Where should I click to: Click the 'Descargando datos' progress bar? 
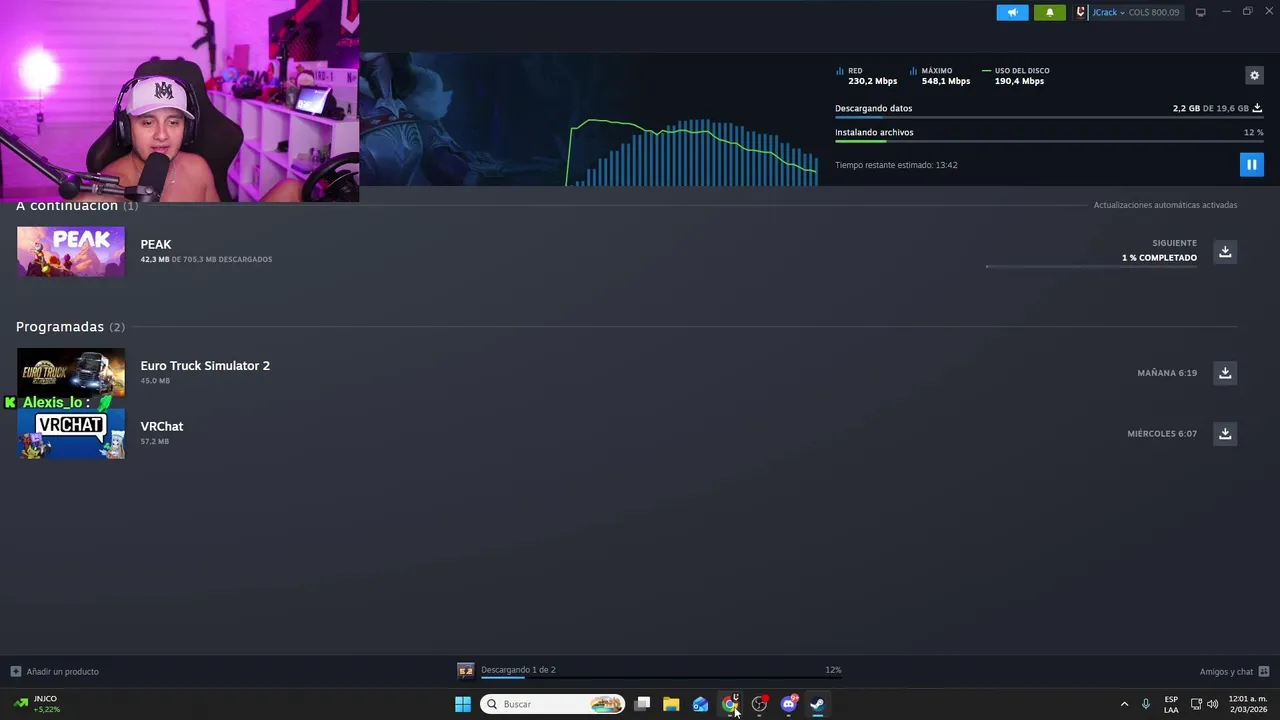point(1048,118)
